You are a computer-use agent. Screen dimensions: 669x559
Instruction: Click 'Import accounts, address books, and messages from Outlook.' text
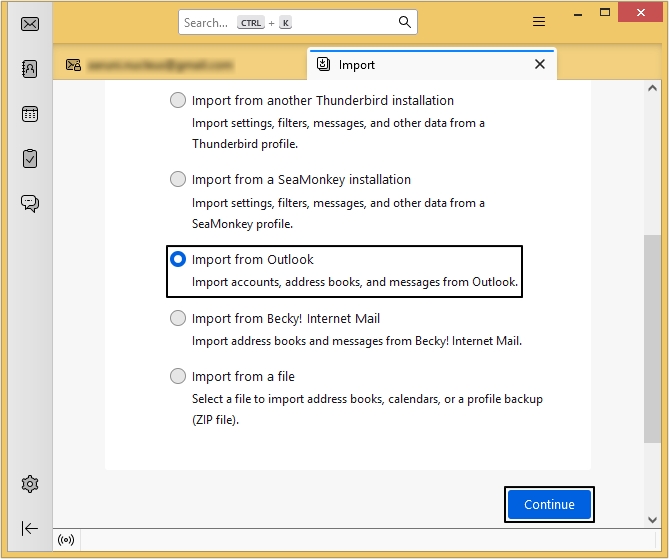(355, 282)
